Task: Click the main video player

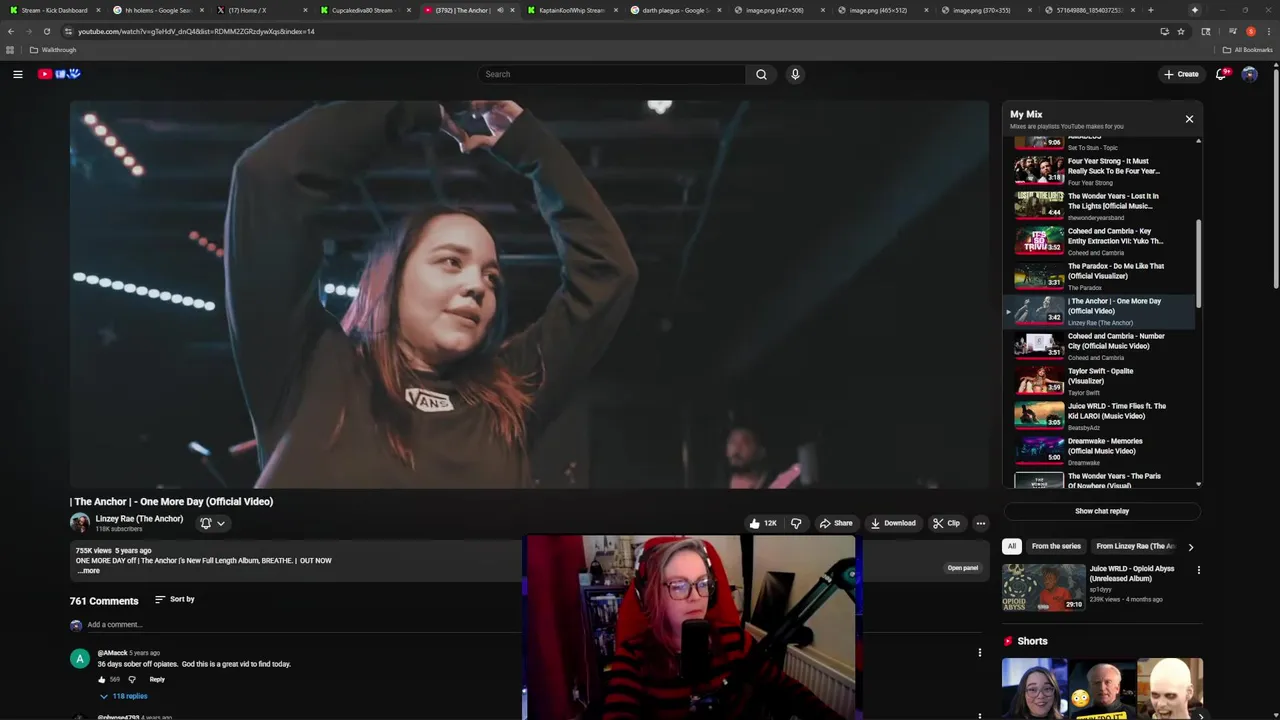Action: coord(529,294)
